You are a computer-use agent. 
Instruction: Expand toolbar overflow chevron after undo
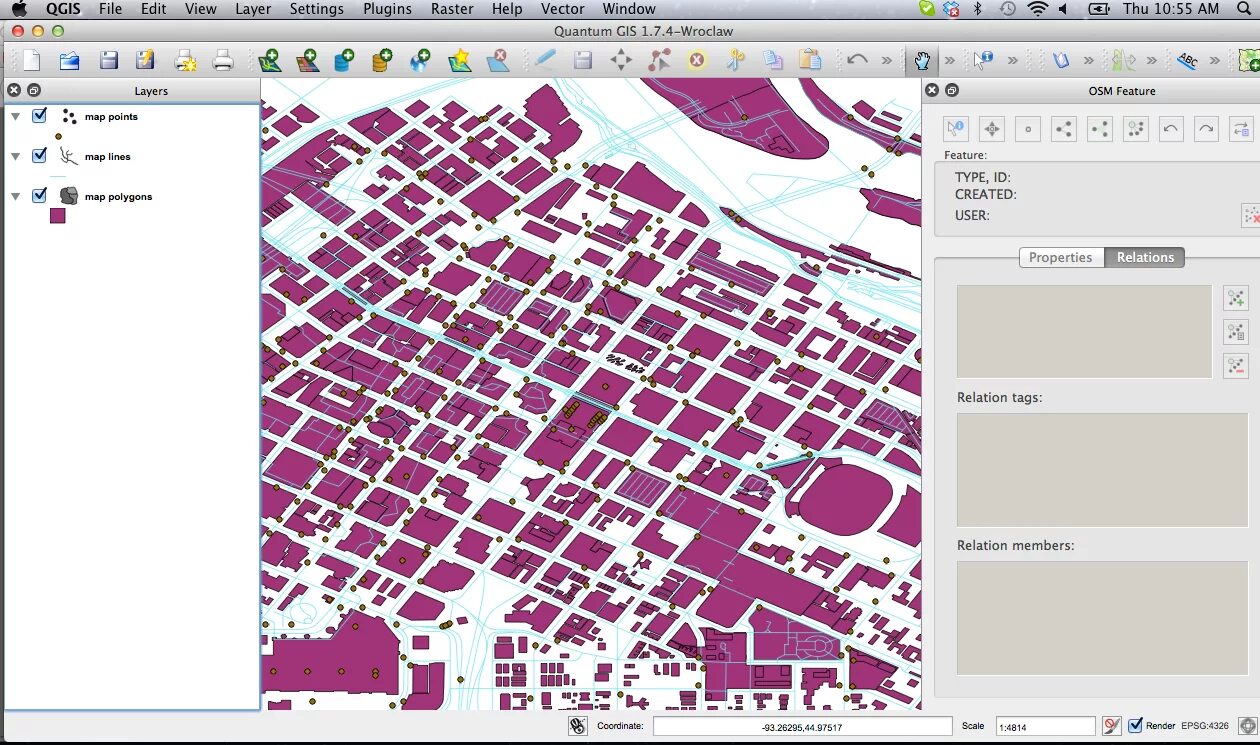886,60
